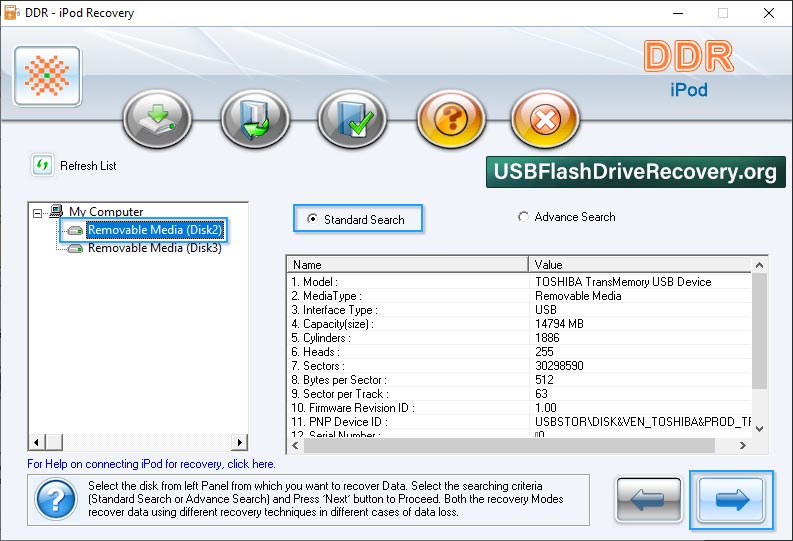Click the Disk2 drive icon
This screenshot has height=541, width=793.
(x=75, y=231)
